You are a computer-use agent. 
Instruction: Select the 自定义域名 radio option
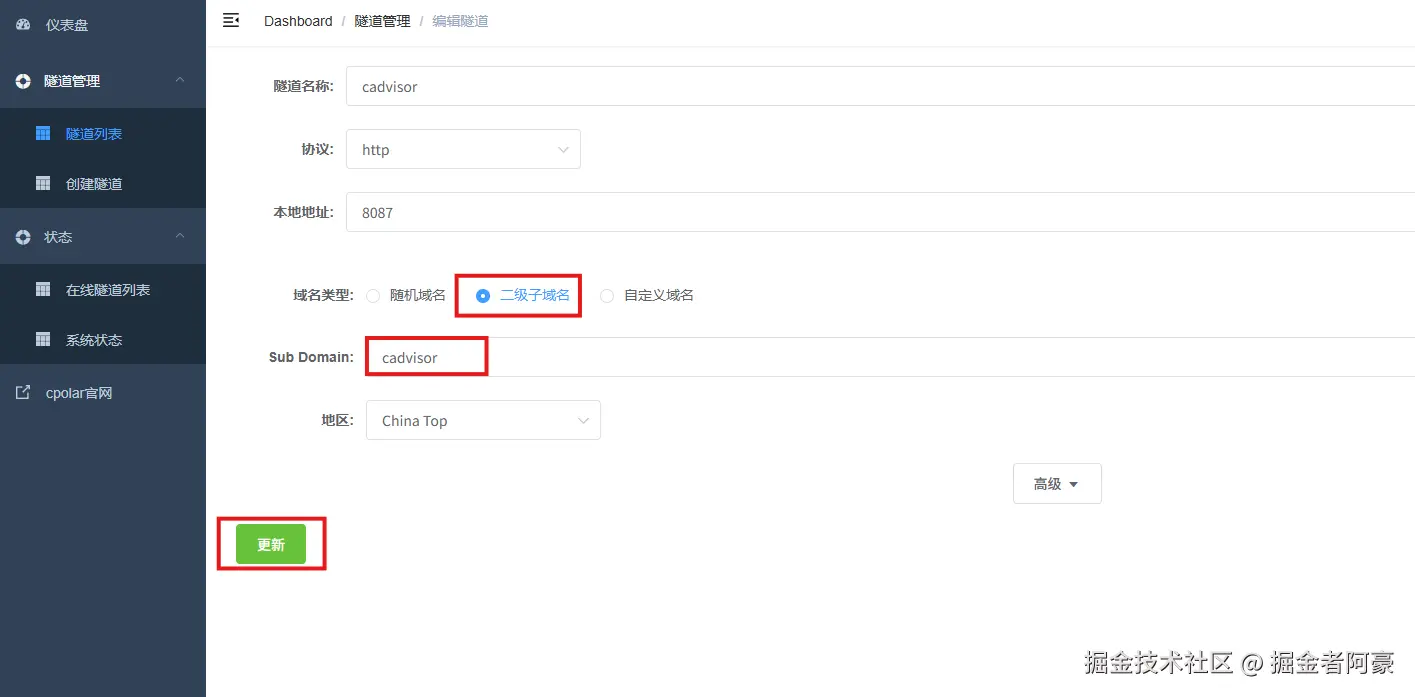click(607, 296)
